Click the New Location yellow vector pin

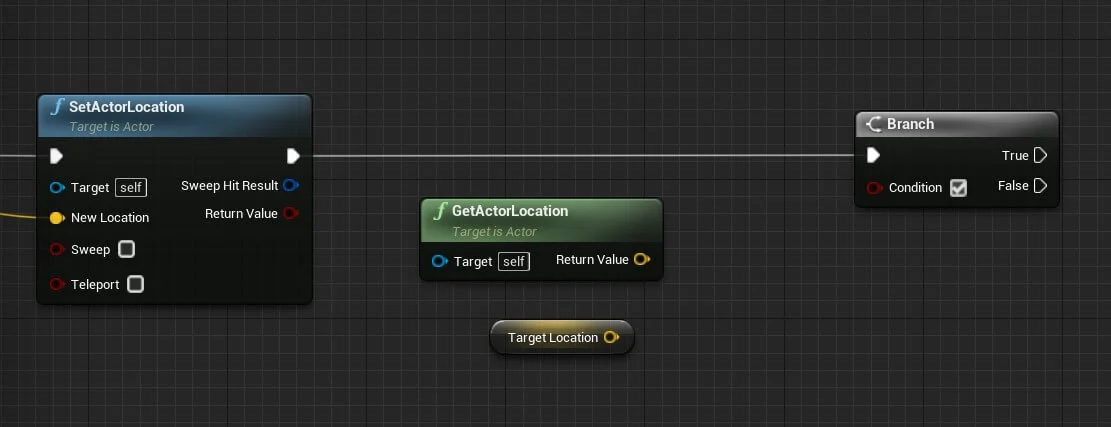click(57, 218)
